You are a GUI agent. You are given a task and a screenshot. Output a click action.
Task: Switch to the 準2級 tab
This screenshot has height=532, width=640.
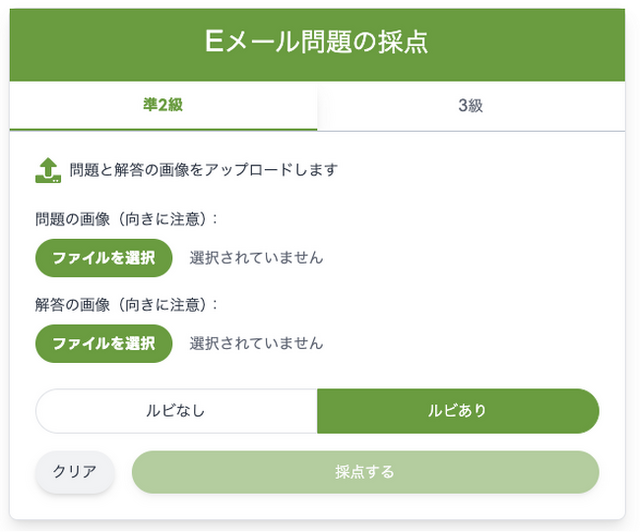coord(163,106)
